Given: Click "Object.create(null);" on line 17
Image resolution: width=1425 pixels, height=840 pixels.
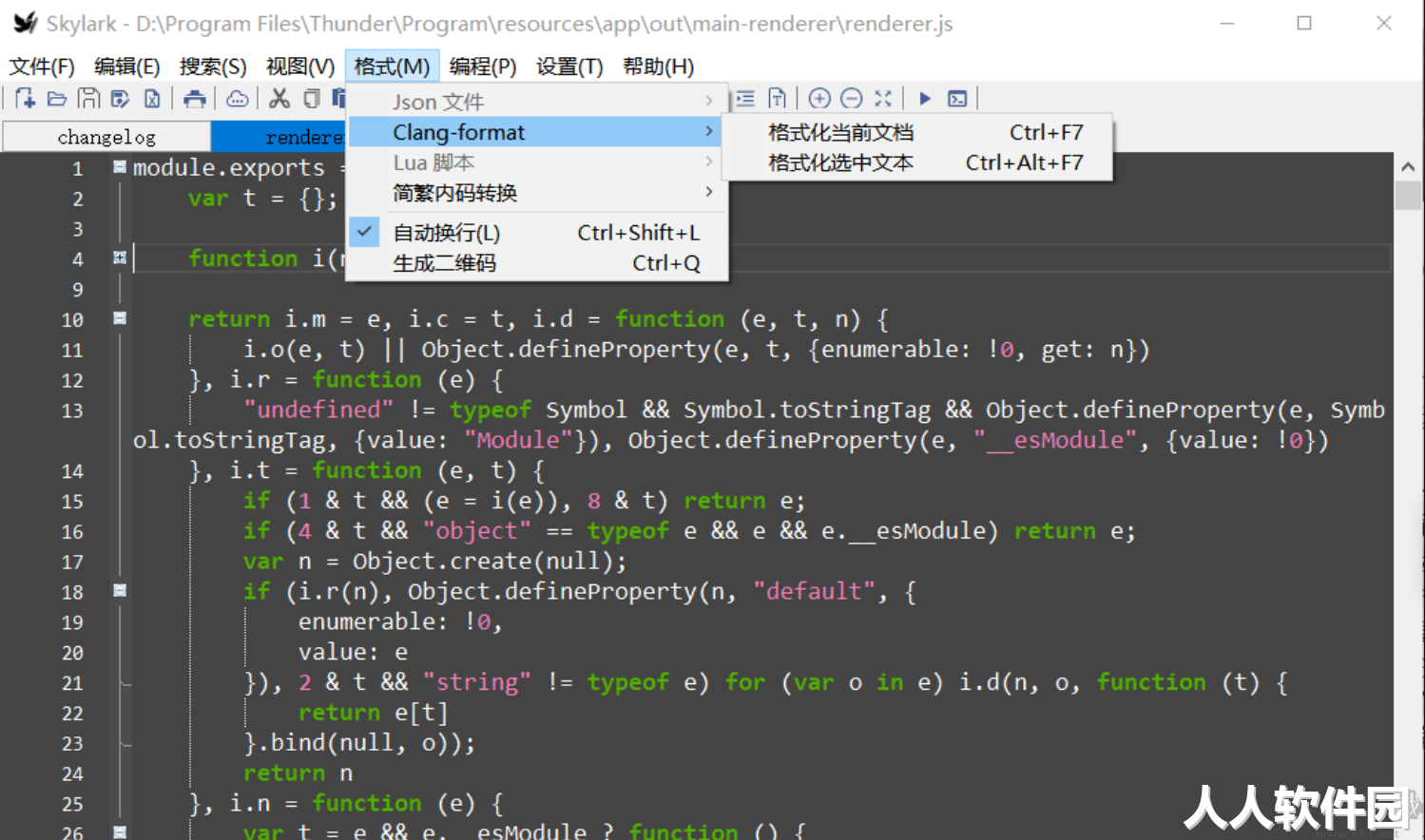Looking at the screenshot, I should tap(490, 562).
